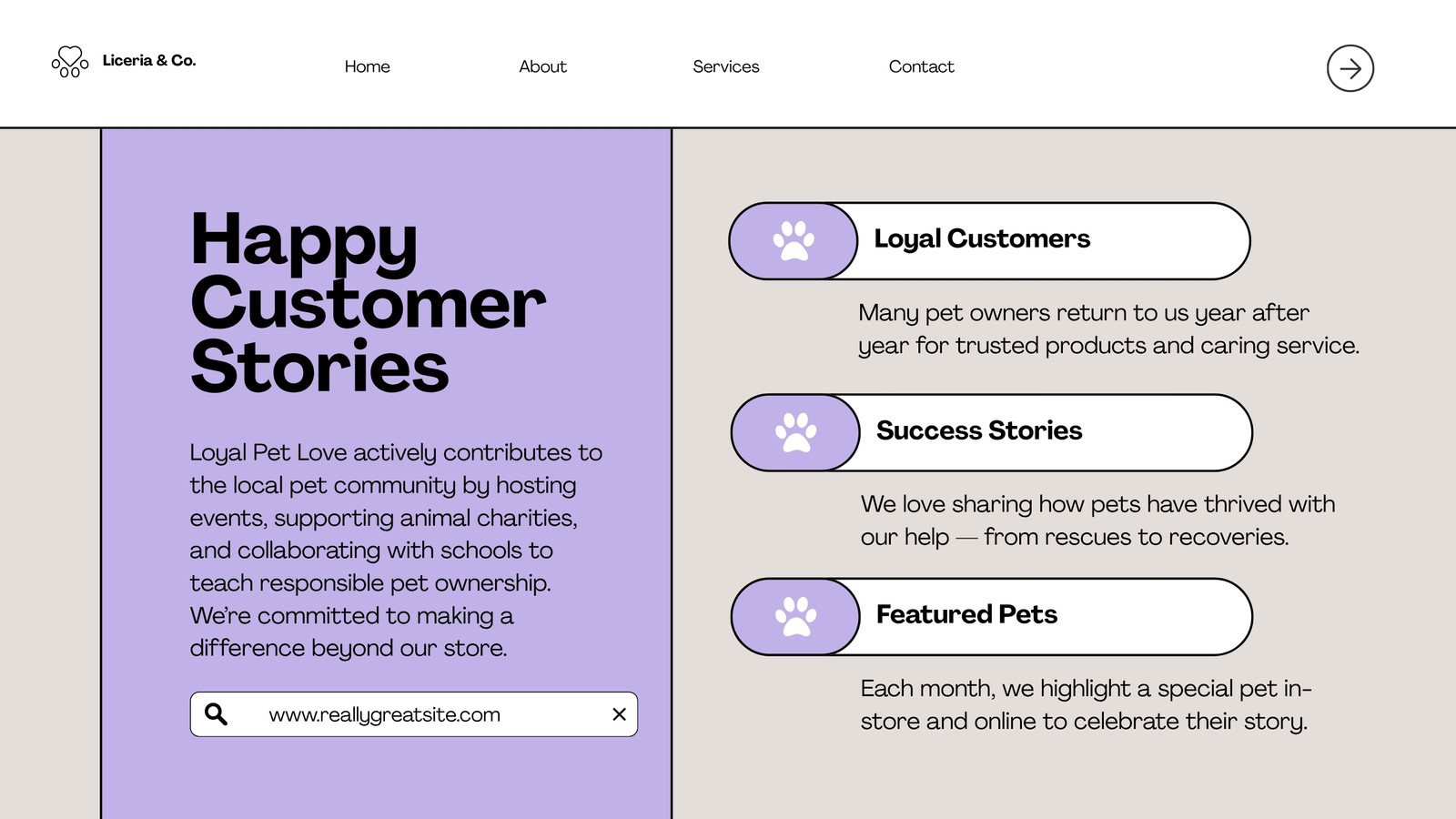
Task: Click the paw icon beside Loyal Customers
Action: (794, 241)
